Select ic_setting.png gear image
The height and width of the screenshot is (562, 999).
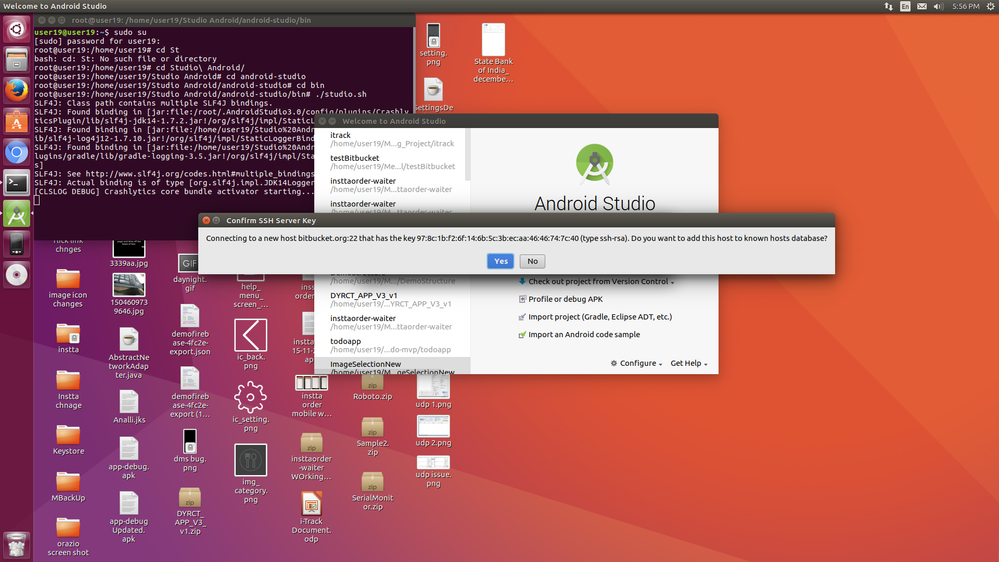(250, 407)
